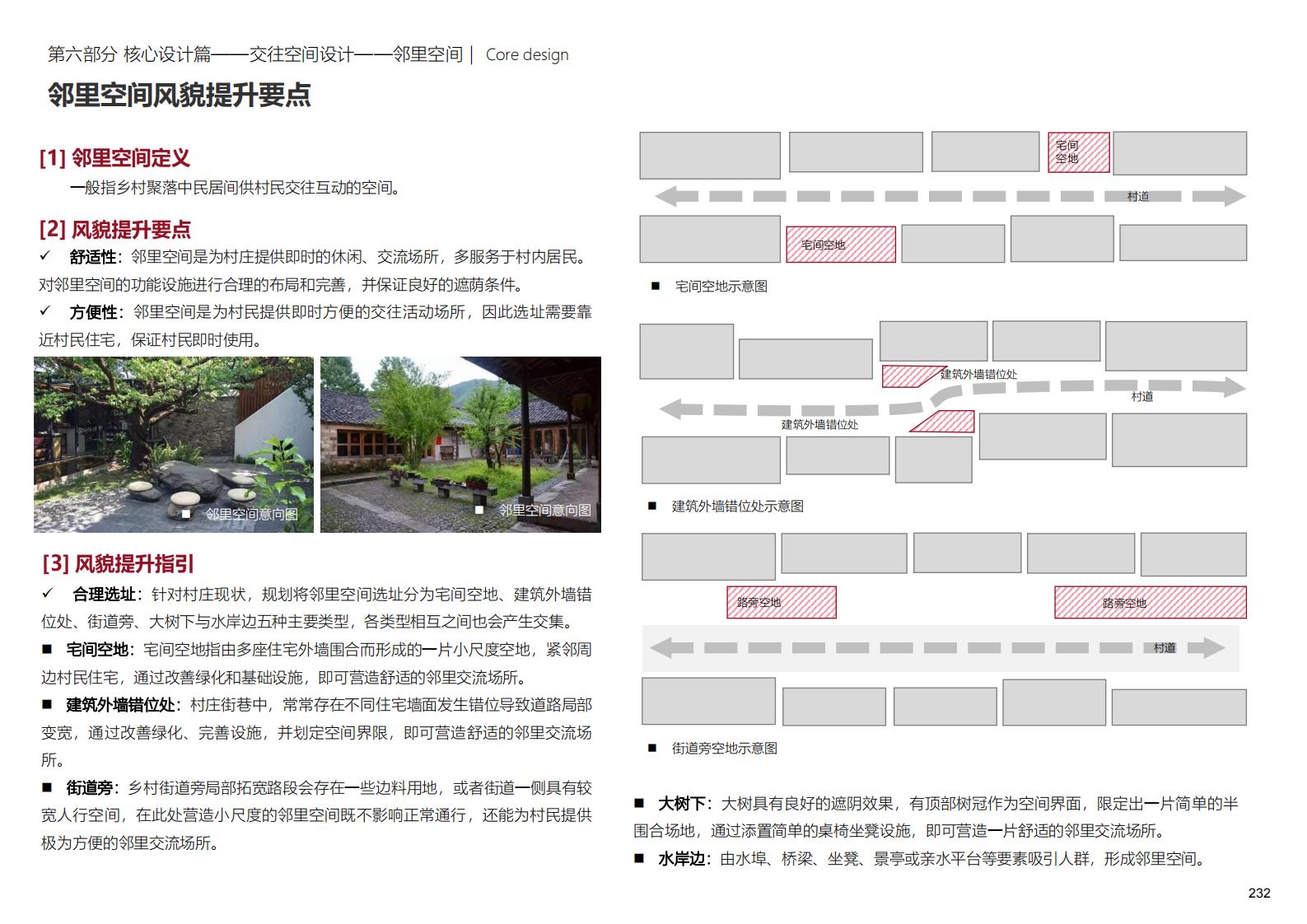
Task: Click the bold term 宅间空地 in the text
Action: [97, 650]
